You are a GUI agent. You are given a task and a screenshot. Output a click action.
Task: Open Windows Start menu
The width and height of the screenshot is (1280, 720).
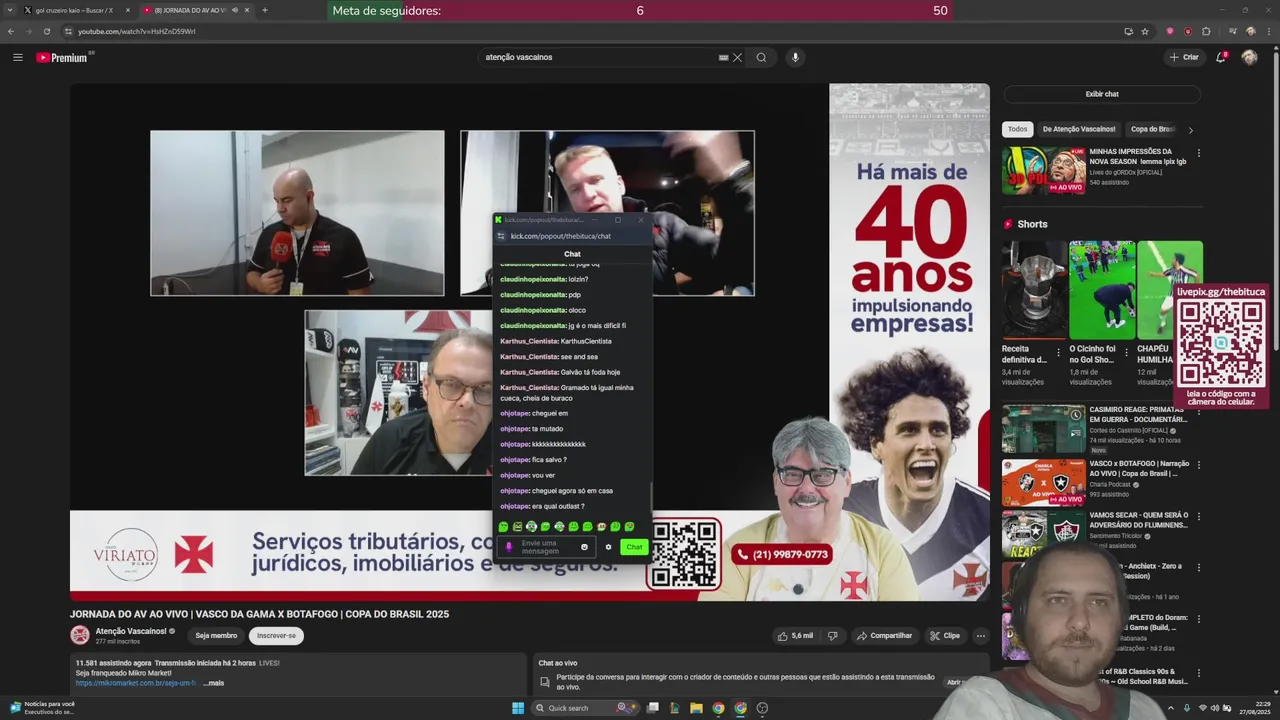tap(518, 708)
